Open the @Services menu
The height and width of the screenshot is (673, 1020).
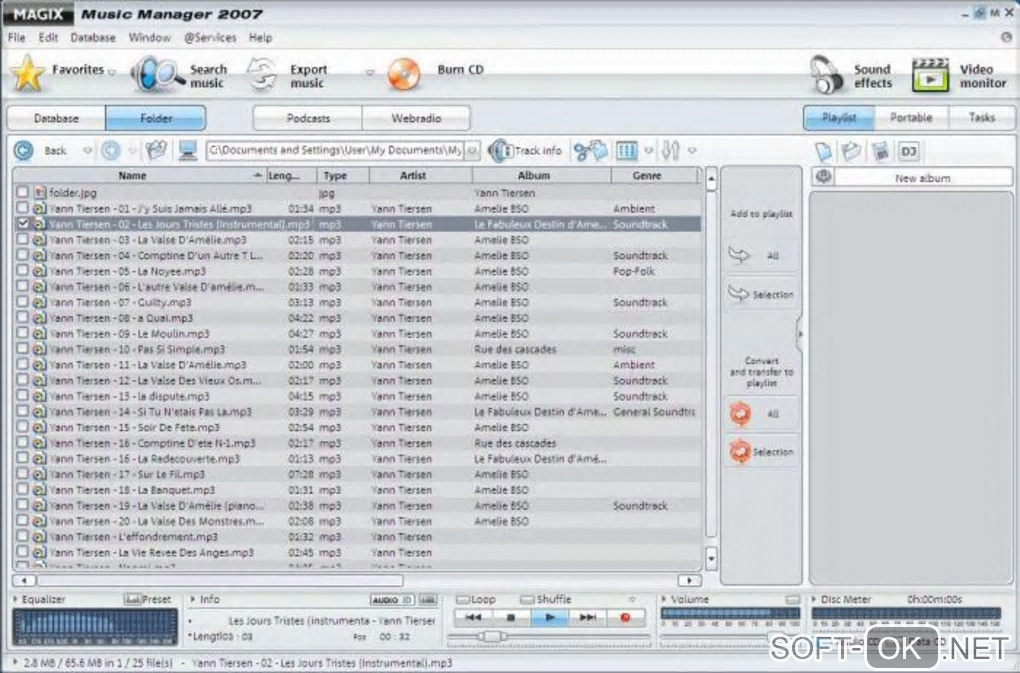210,38
